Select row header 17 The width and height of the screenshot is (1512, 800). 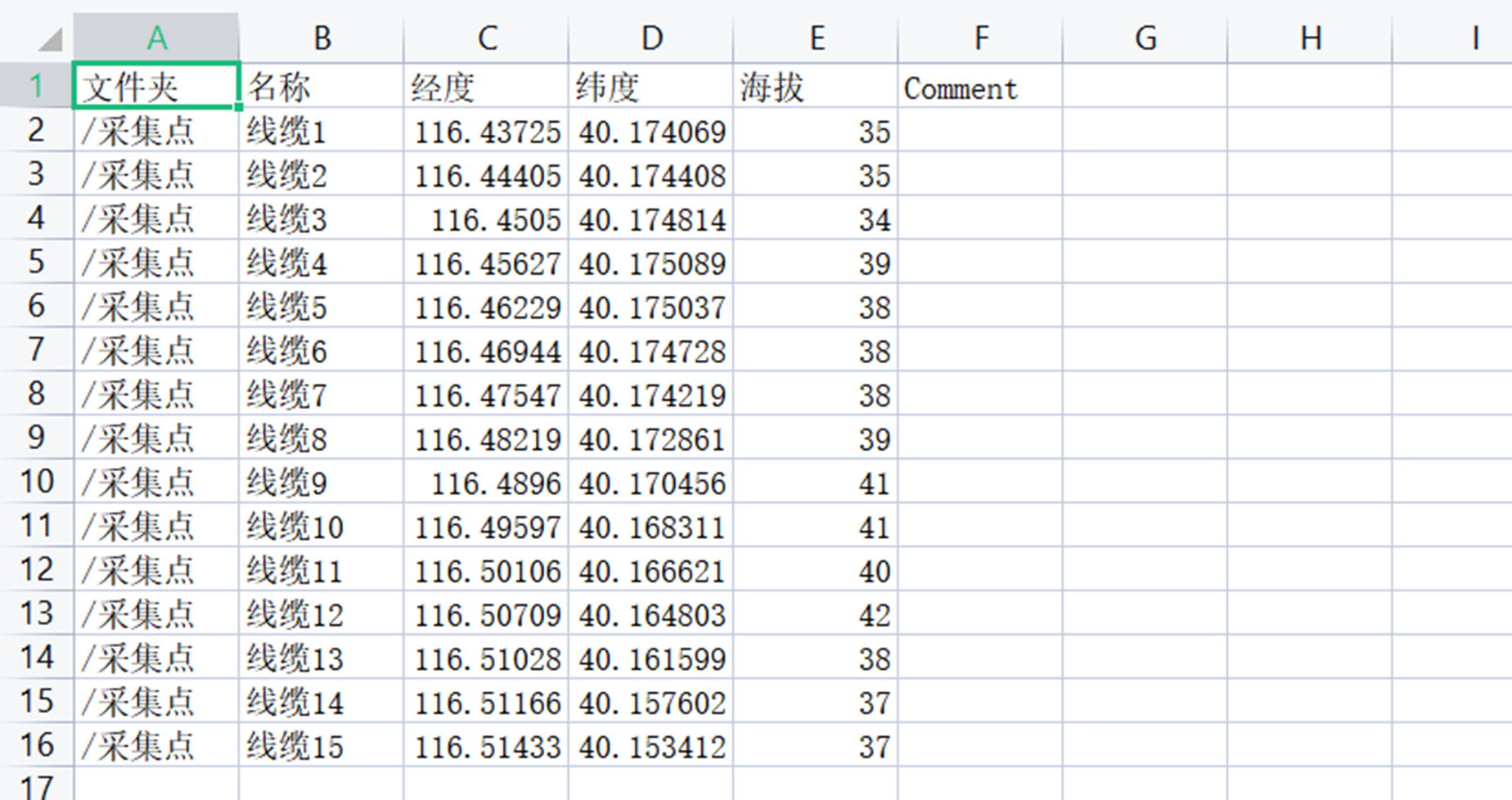point(37,785)
